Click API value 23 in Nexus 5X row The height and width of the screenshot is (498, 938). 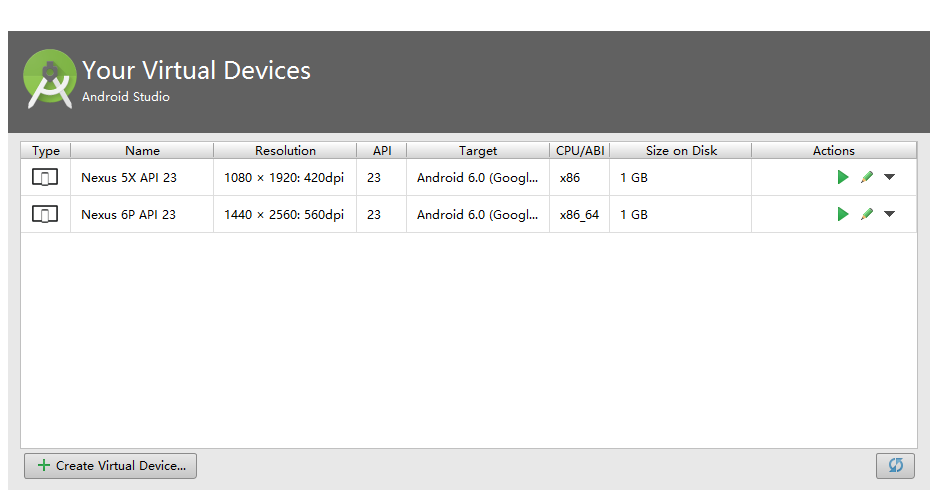click(x=374, y=178)
